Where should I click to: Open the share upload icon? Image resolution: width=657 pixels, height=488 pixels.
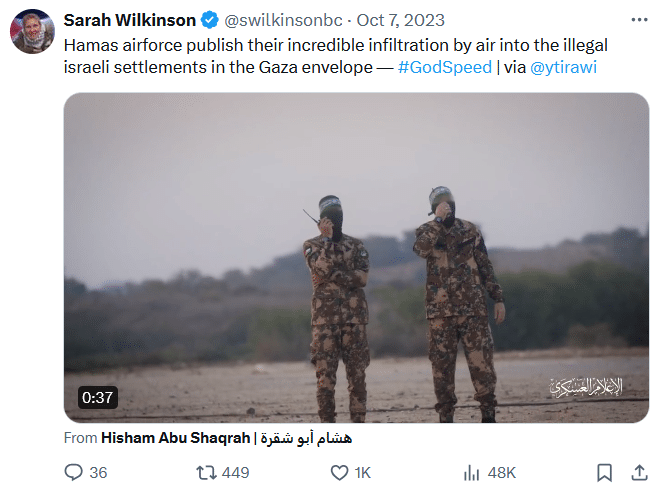pos(639,472)
